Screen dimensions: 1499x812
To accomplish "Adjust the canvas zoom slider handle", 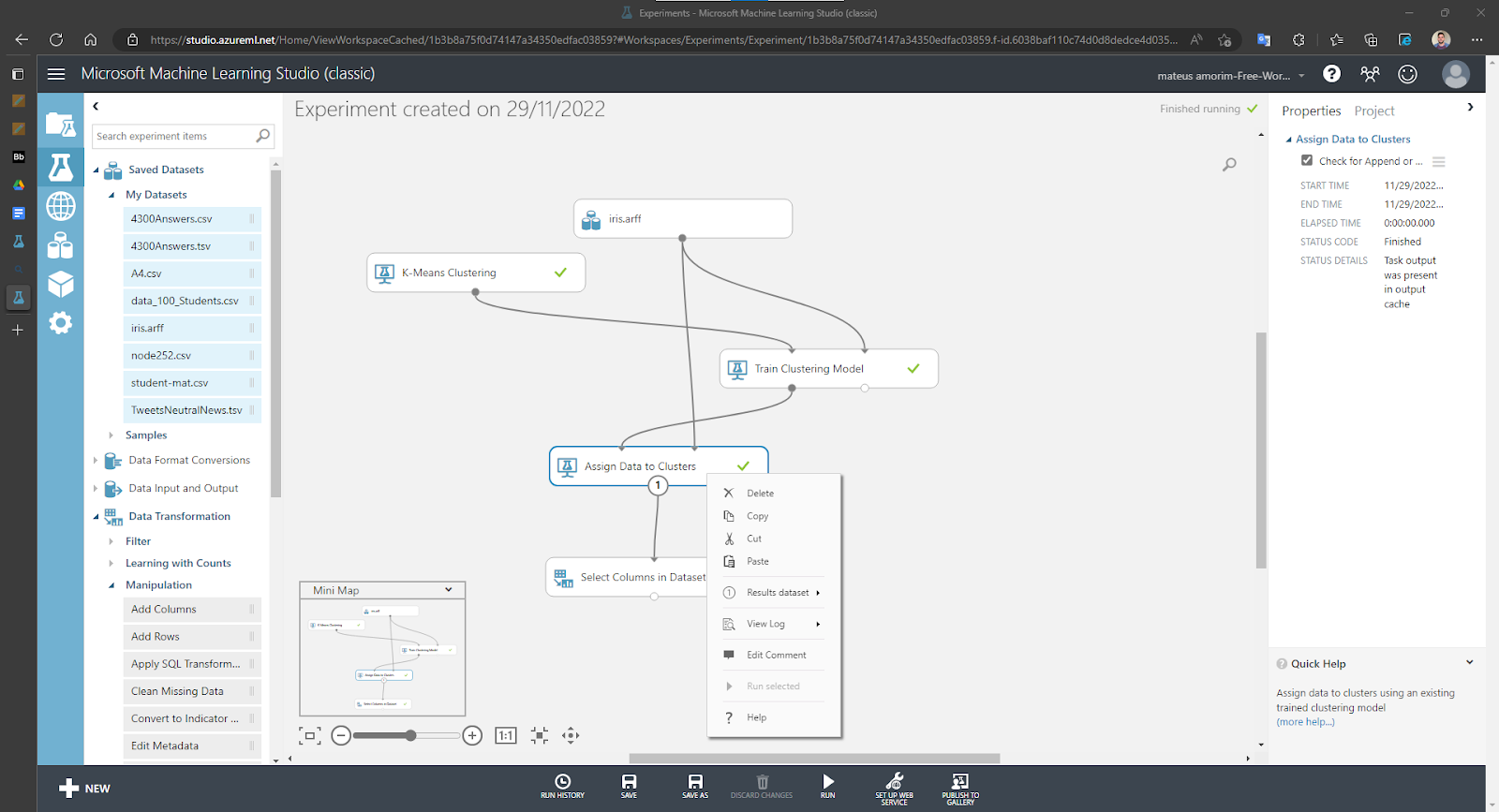I will [x=410, y=735].
